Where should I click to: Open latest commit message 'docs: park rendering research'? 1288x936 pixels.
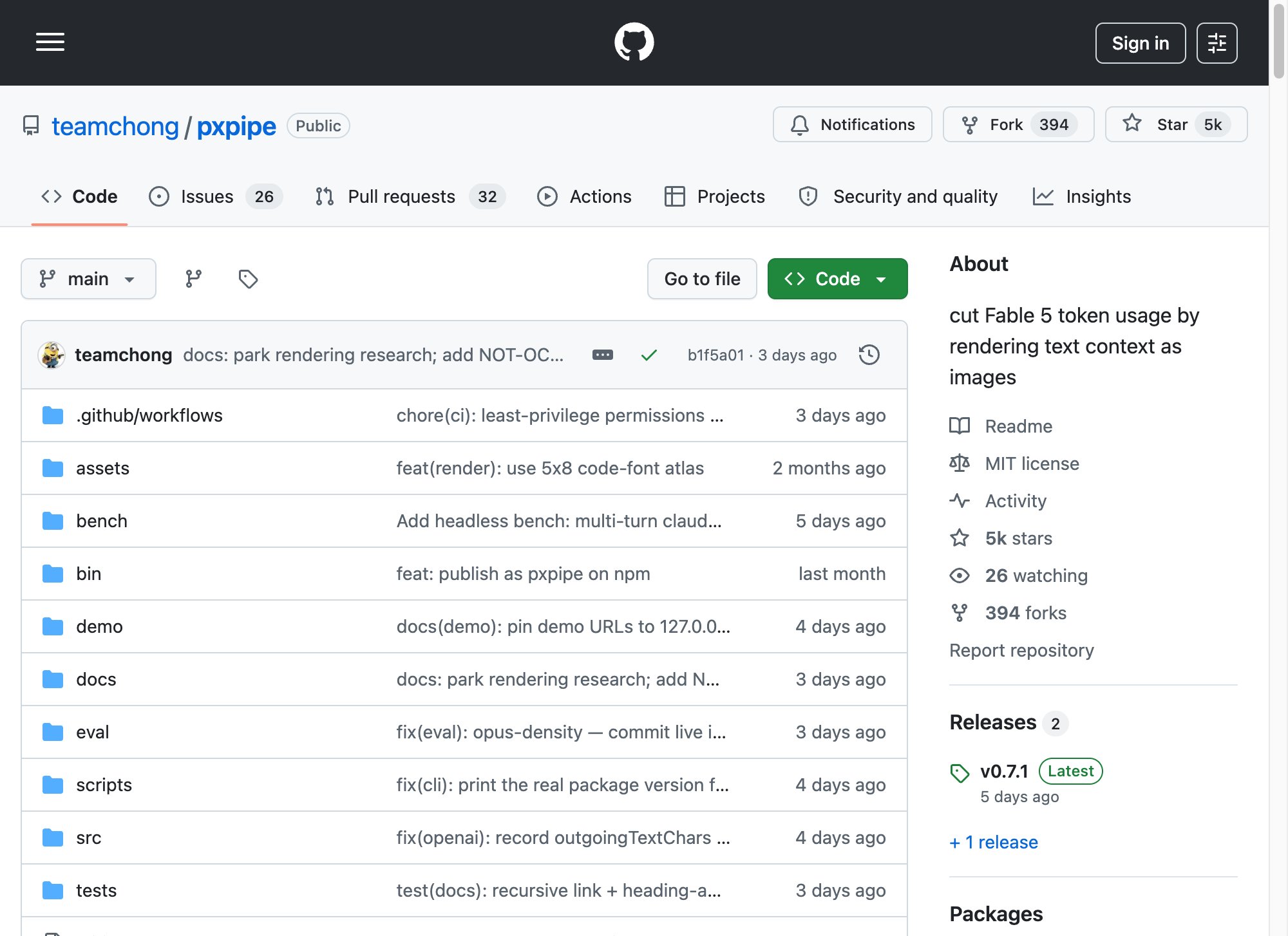tap(374, 355)
